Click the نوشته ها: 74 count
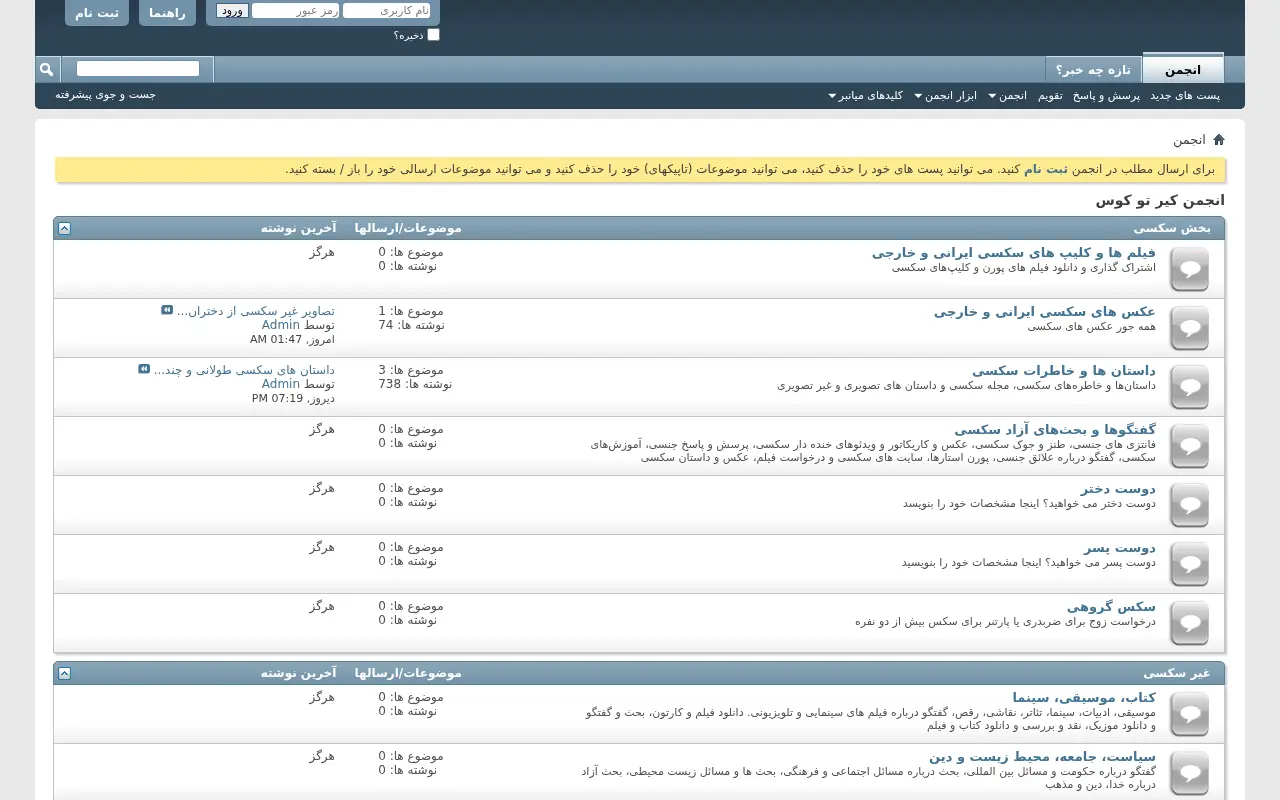This screenshot has width=1280, height=800. click(411, 325)
